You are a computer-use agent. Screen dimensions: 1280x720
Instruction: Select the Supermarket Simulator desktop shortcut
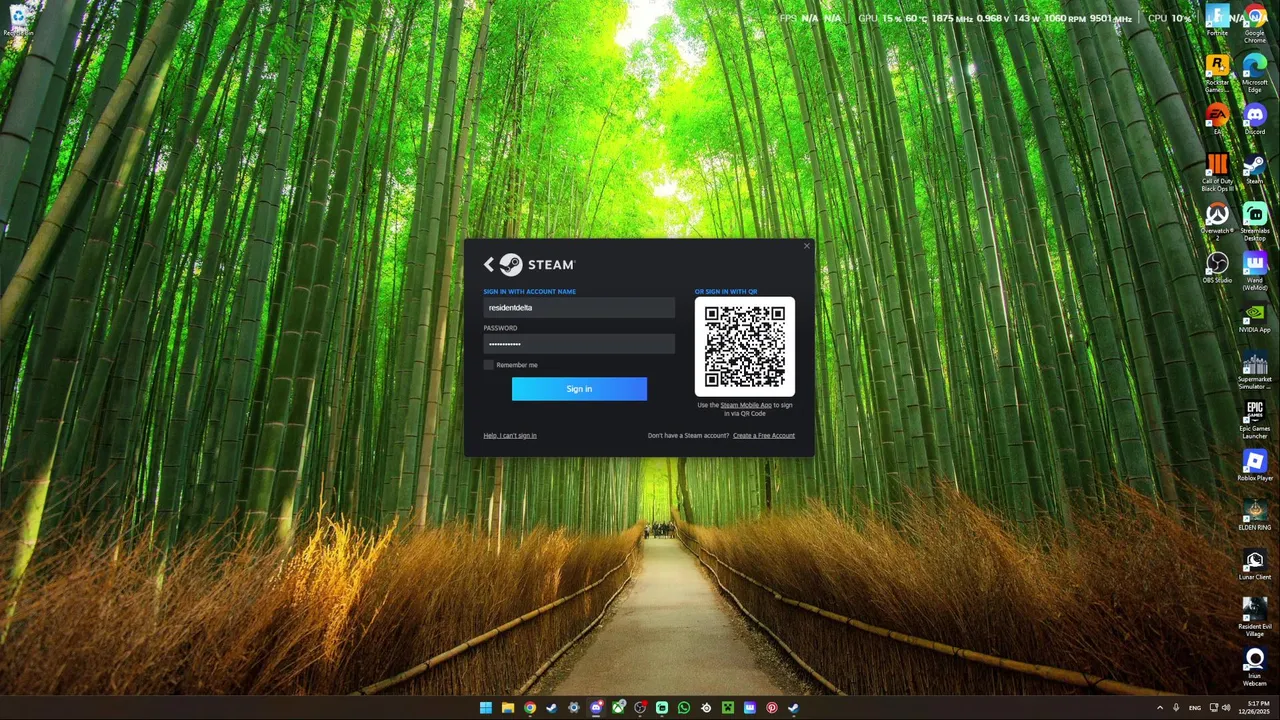[1254, 371]
